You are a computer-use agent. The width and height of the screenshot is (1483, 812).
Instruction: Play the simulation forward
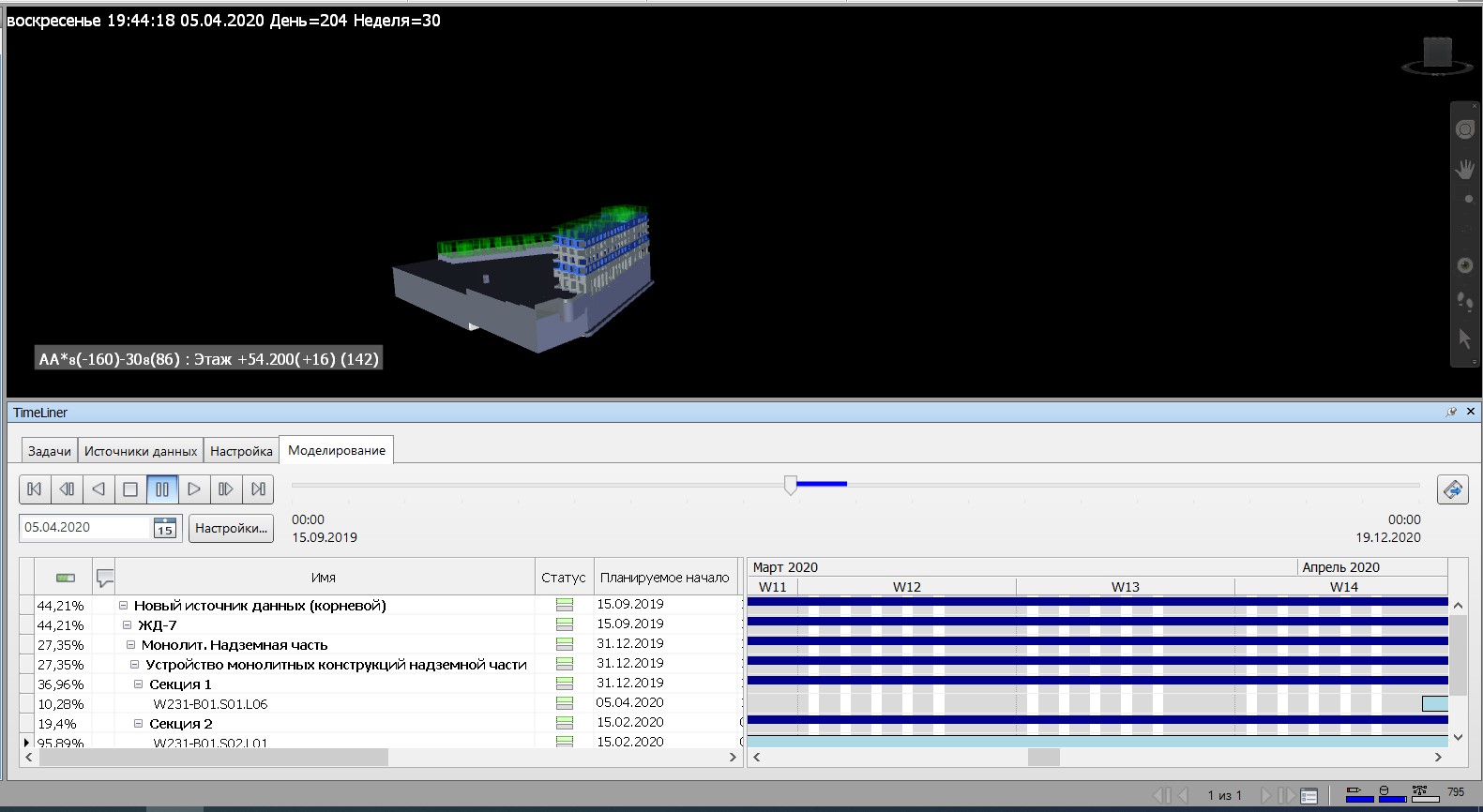[x=194, y=489]
